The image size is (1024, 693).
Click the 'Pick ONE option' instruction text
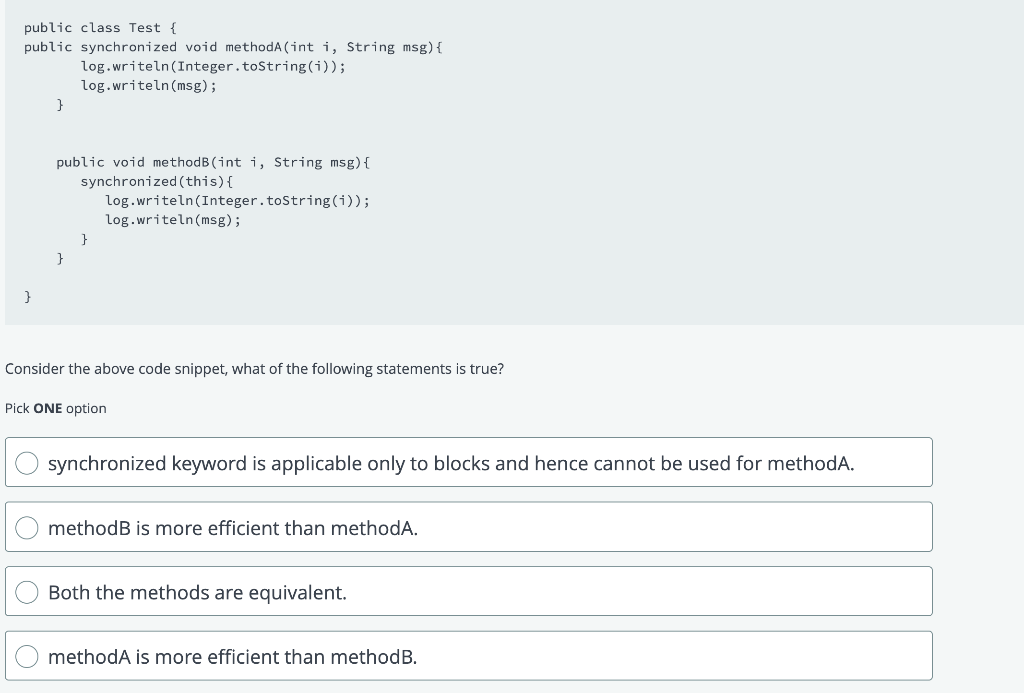55,408
